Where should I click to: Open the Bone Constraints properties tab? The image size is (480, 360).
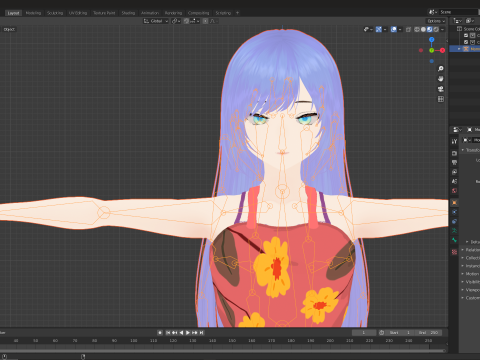(x=454, y=240)
